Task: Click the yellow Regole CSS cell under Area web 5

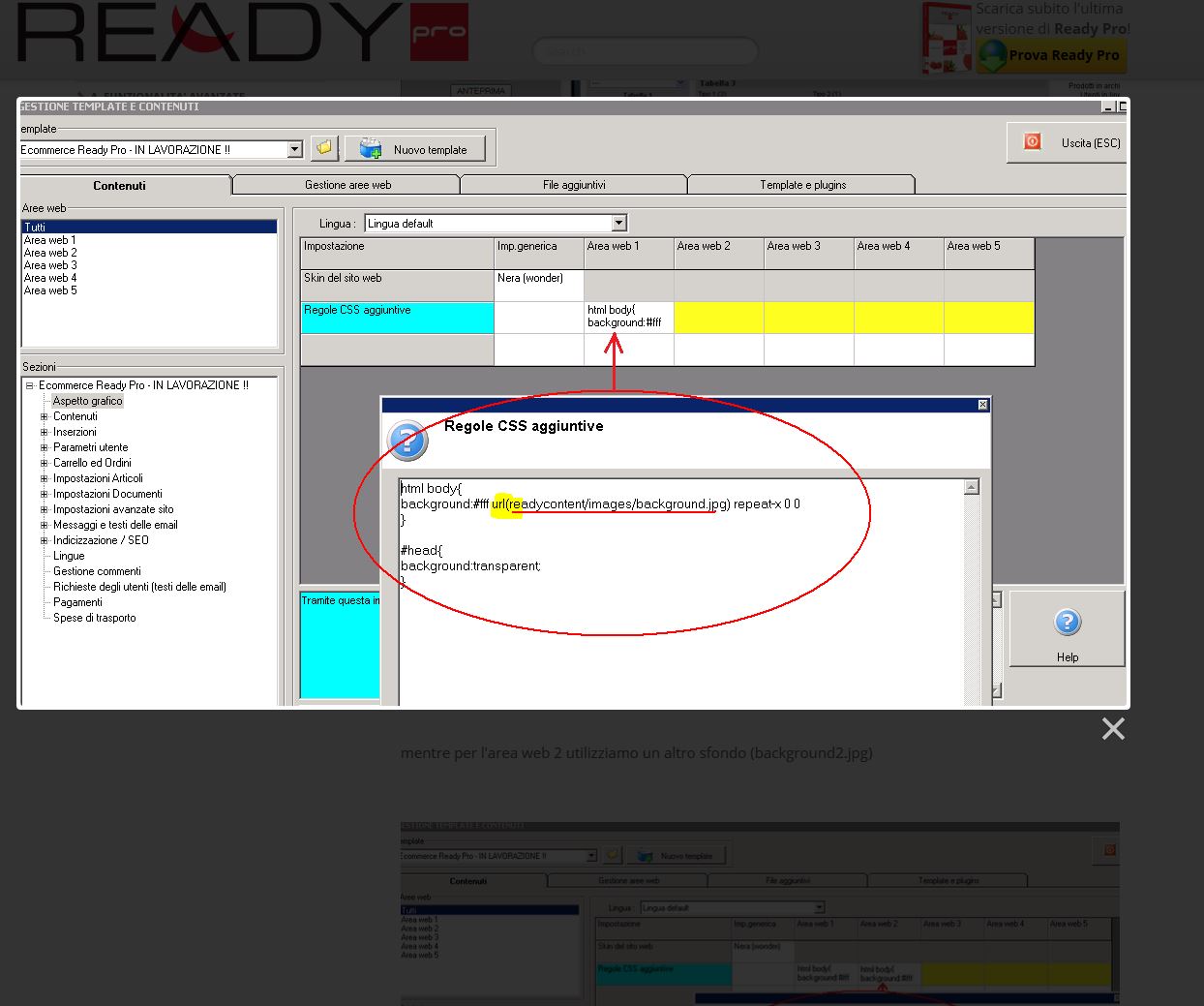Action: [x=989, y=318]
